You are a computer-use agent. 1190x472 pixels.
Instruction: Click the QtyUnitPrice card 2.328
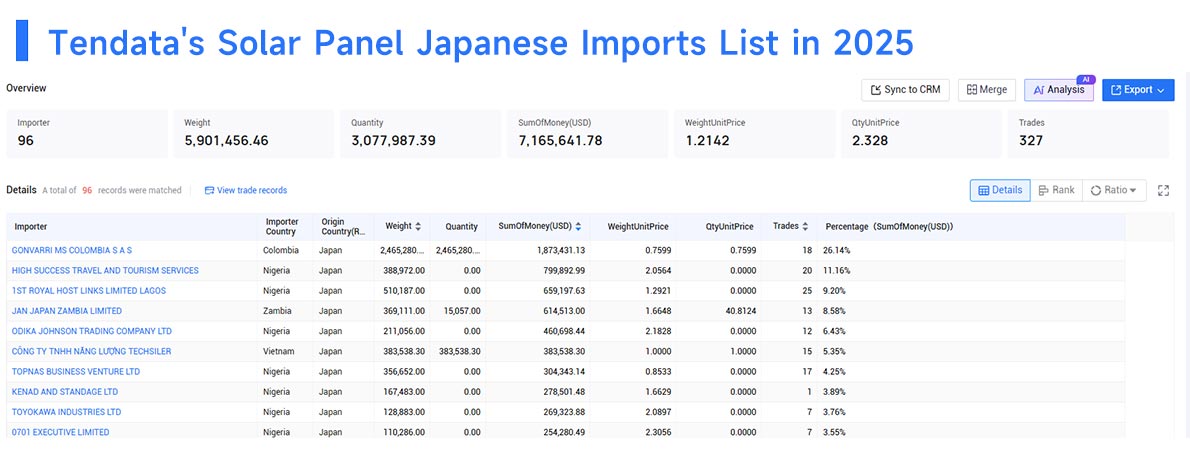click(921, 134)
